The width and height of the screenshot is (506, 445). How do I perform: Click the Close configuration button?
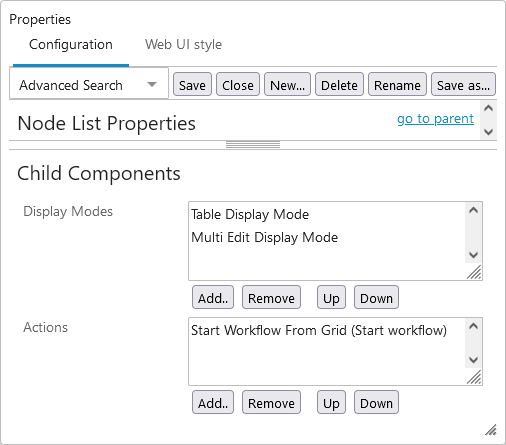point(238,84)
